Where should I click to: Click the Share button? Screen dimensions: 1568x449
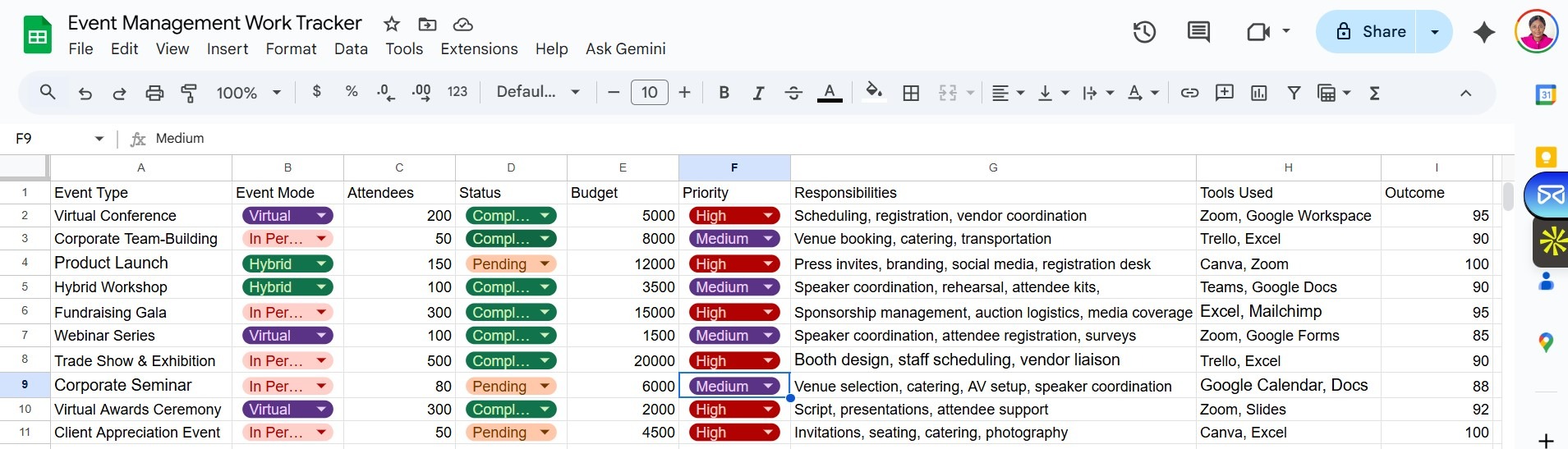pos(1372,32)
